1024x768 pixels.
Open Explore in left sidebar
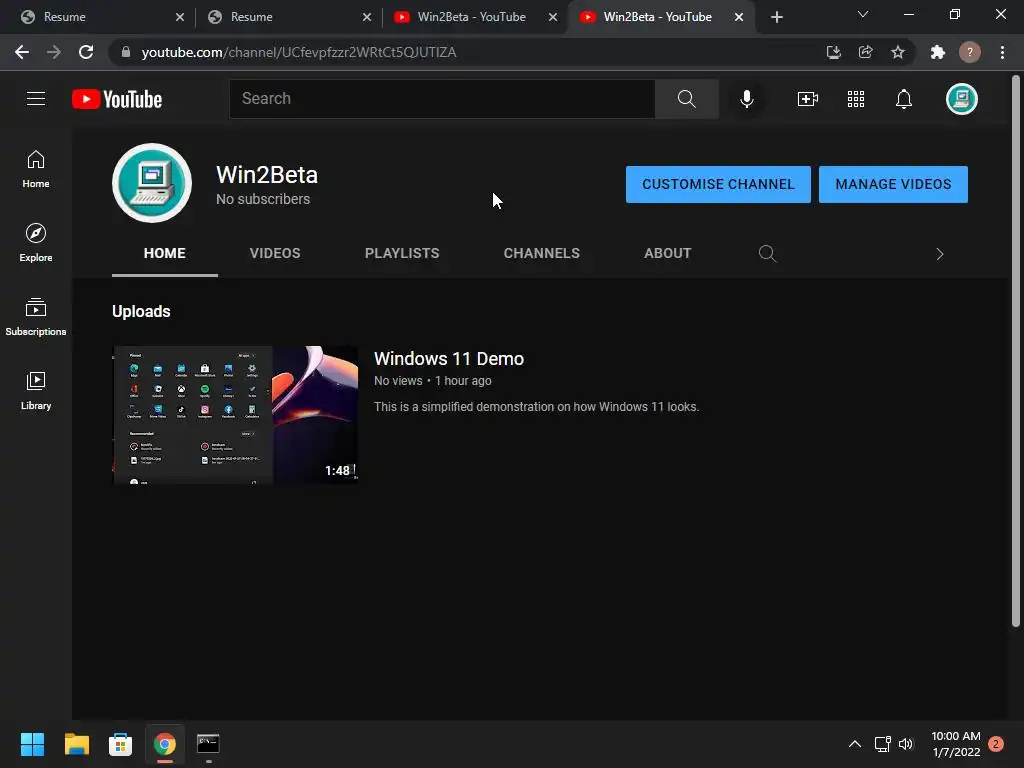[x=36, y=243]
